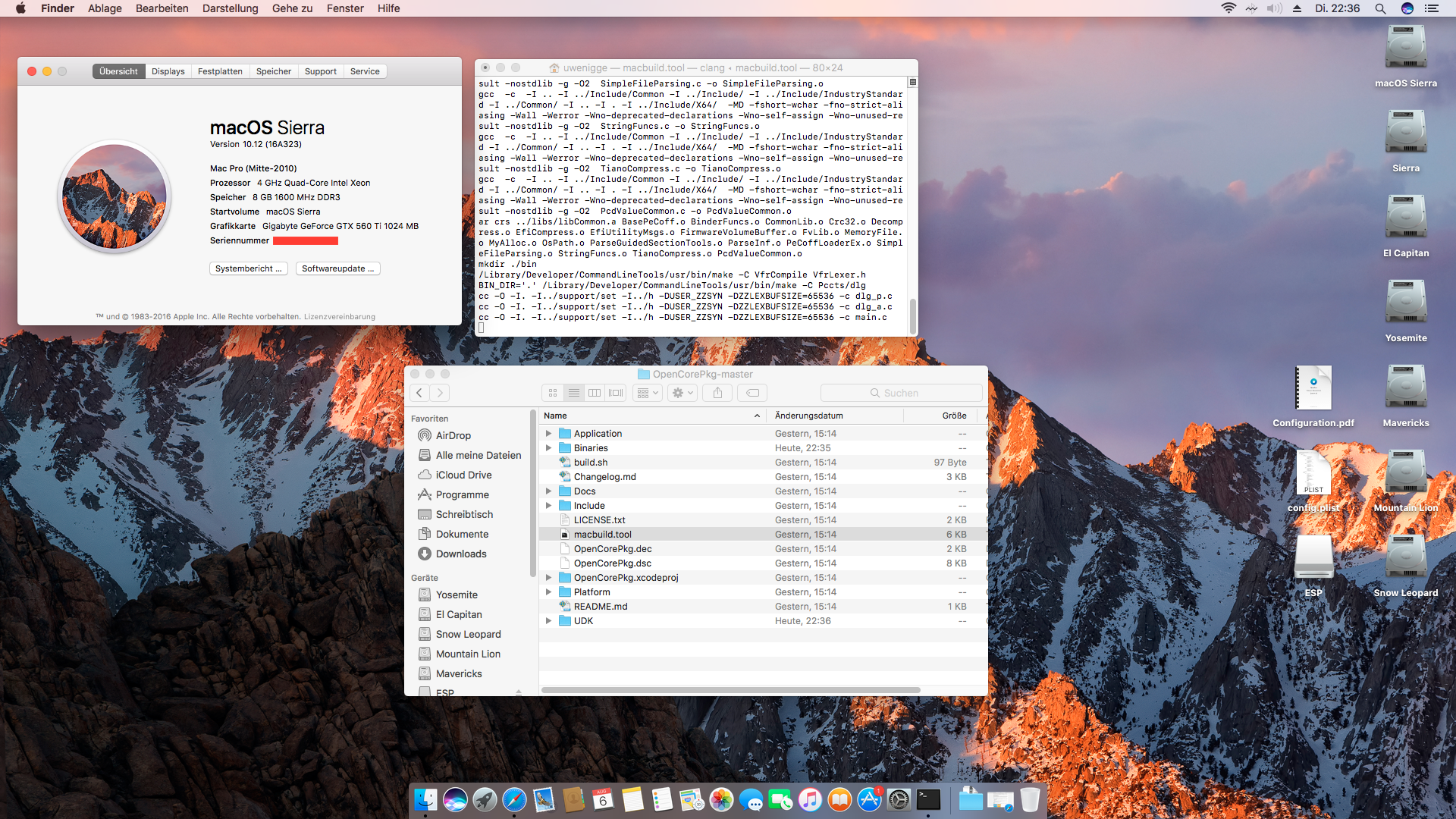The width and height of the screenshot is (1456, 819).
Task: Open the Darstellung menu
Action: 230,8
